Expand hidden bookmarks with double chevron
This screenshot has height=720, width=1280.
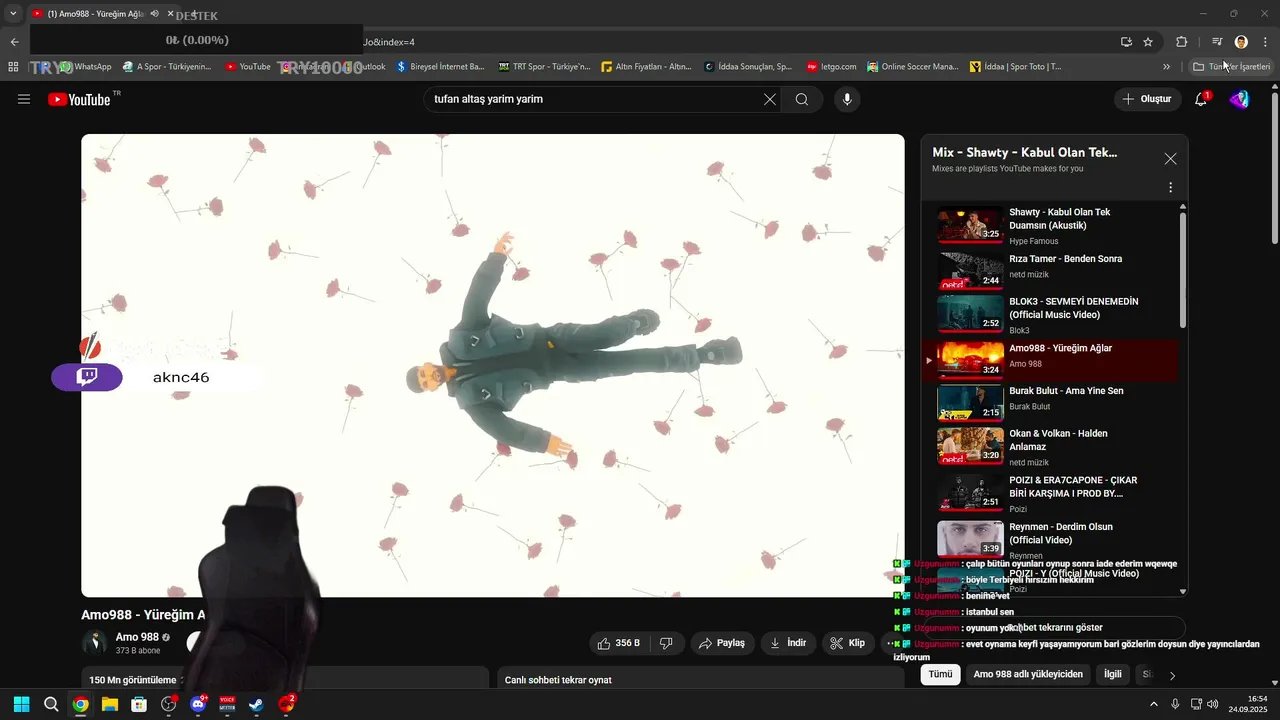[1166, 67]
